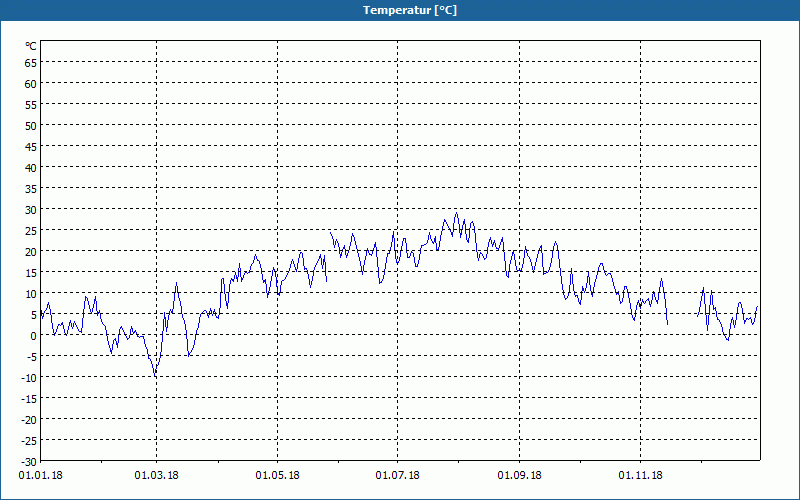Viewport: 800px width, 500px height.
Task: Select the 01.05.18 date label
Action: 278,476
